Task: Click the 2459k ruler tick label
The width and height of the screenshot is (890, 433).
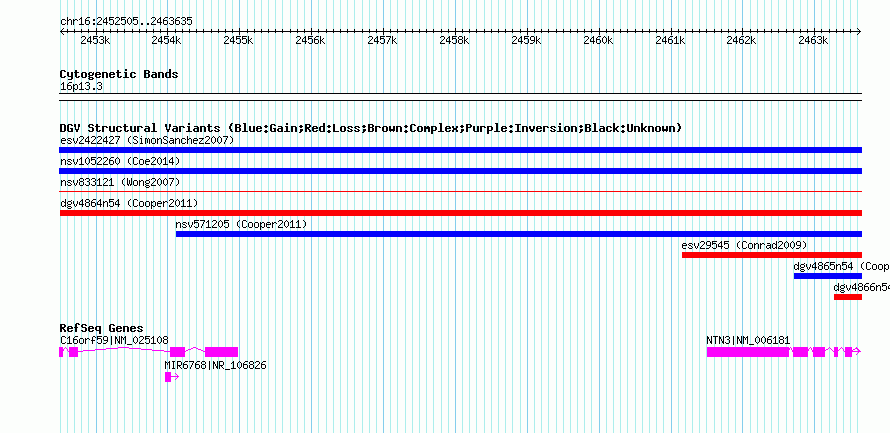Action: pos(526,40)
